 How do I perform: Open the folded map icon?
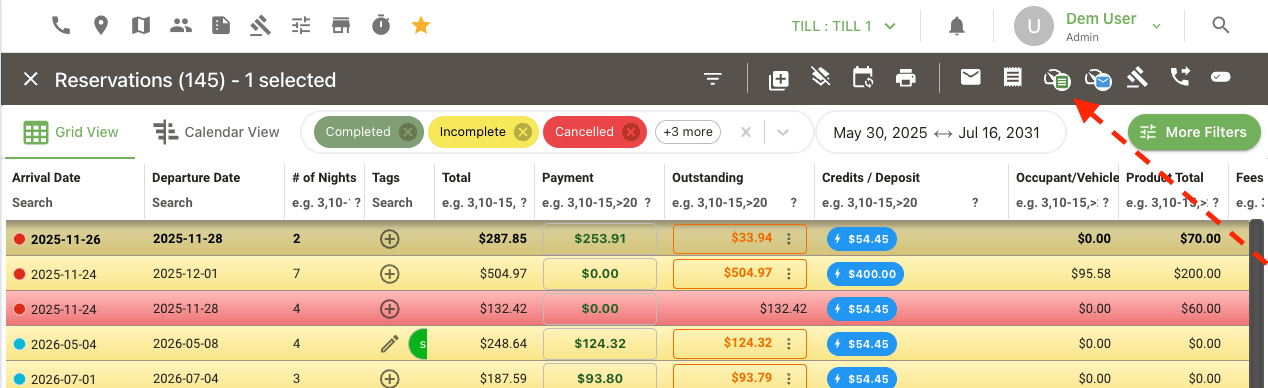(x=141, y=25)
